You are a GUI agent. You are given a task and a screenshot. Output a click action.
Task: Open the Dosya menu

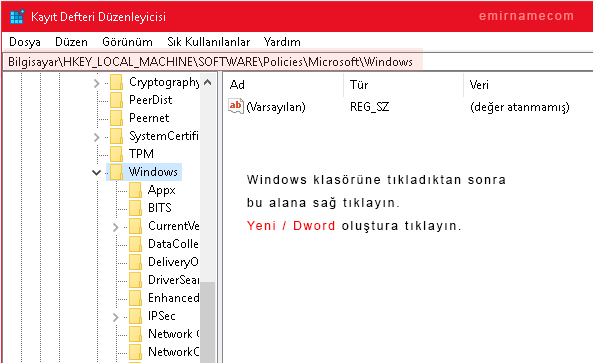tap(25, 42)
